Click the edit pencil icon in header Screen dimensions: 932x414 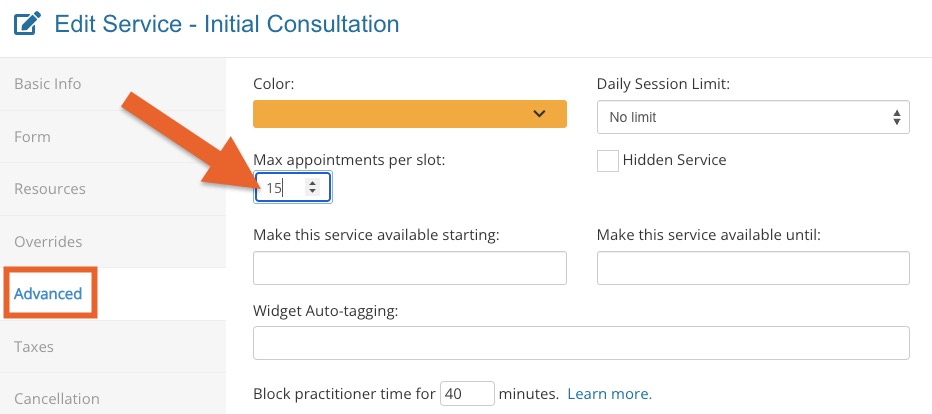click(x=28, y=24)
